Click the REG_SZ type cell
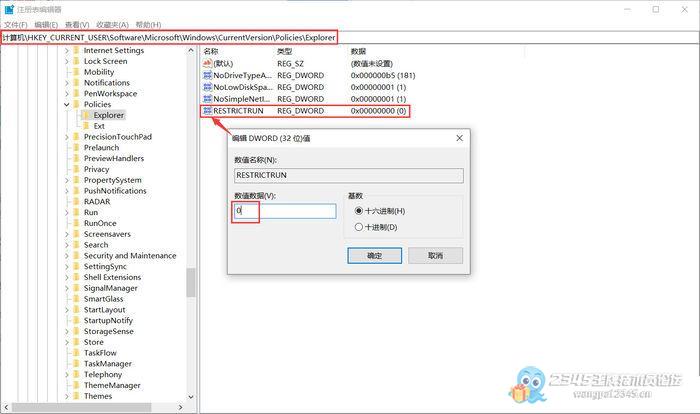 pyautogui.click(x=290, y=63)
